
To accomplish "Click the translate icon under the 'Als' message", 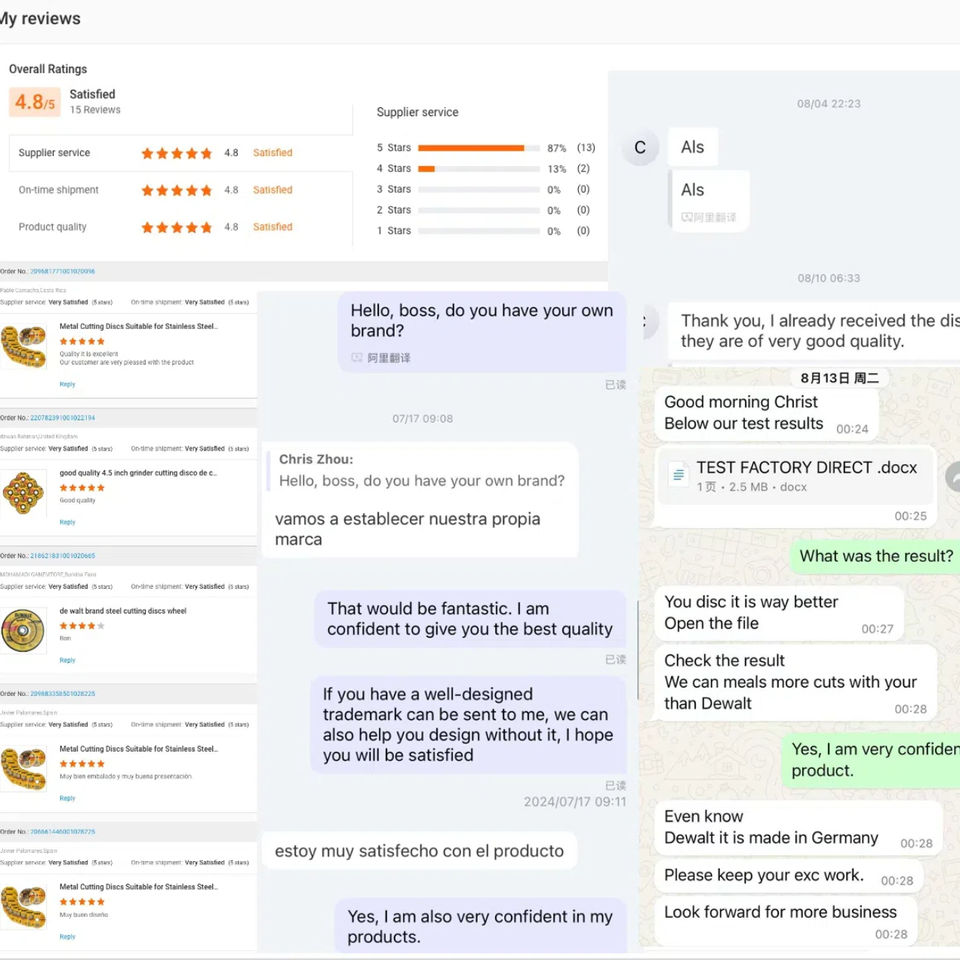I will (688, 217).
